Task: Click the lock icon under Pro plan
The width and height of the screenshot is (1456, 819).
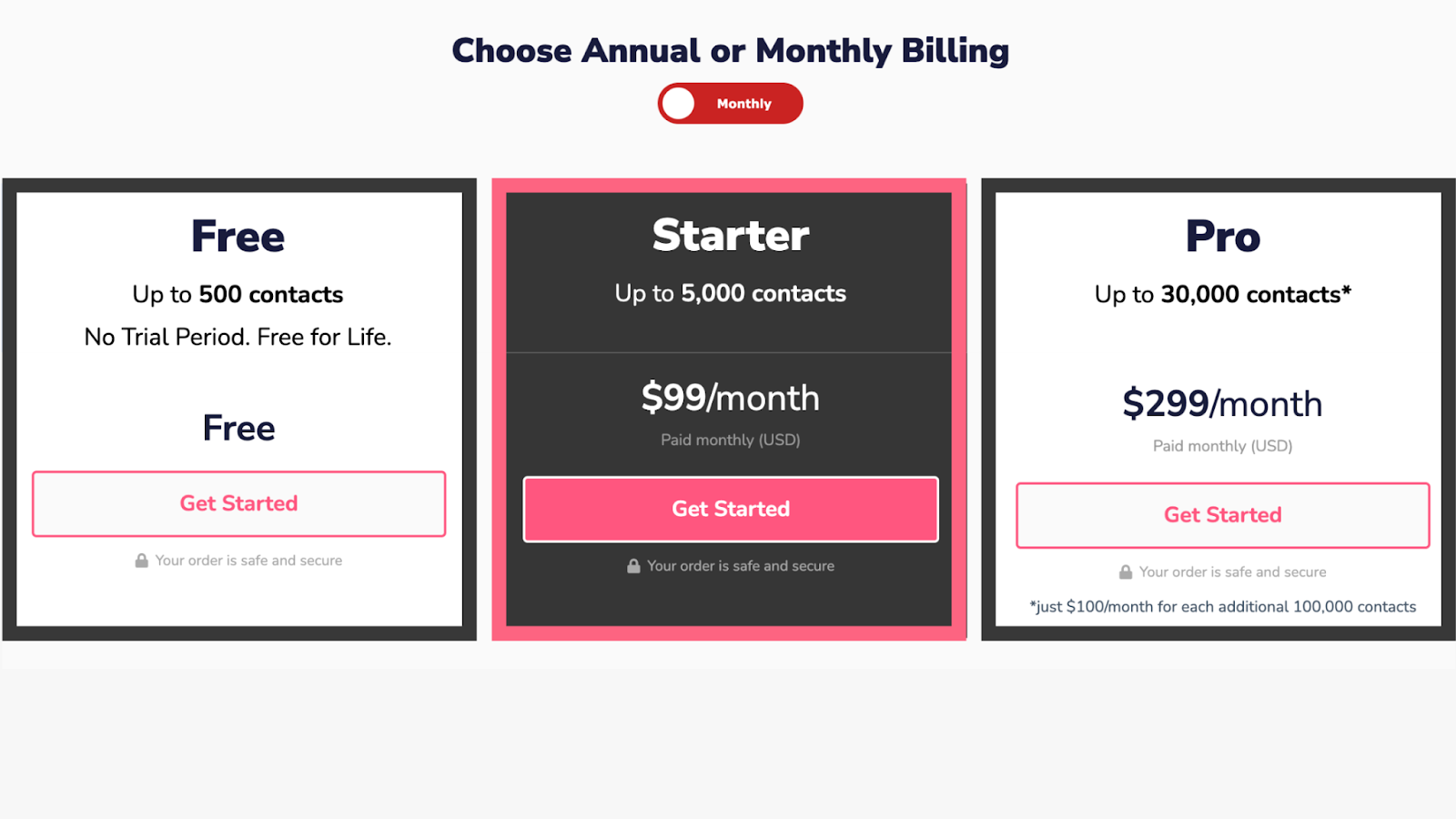Action: (x=1125, y=571)
